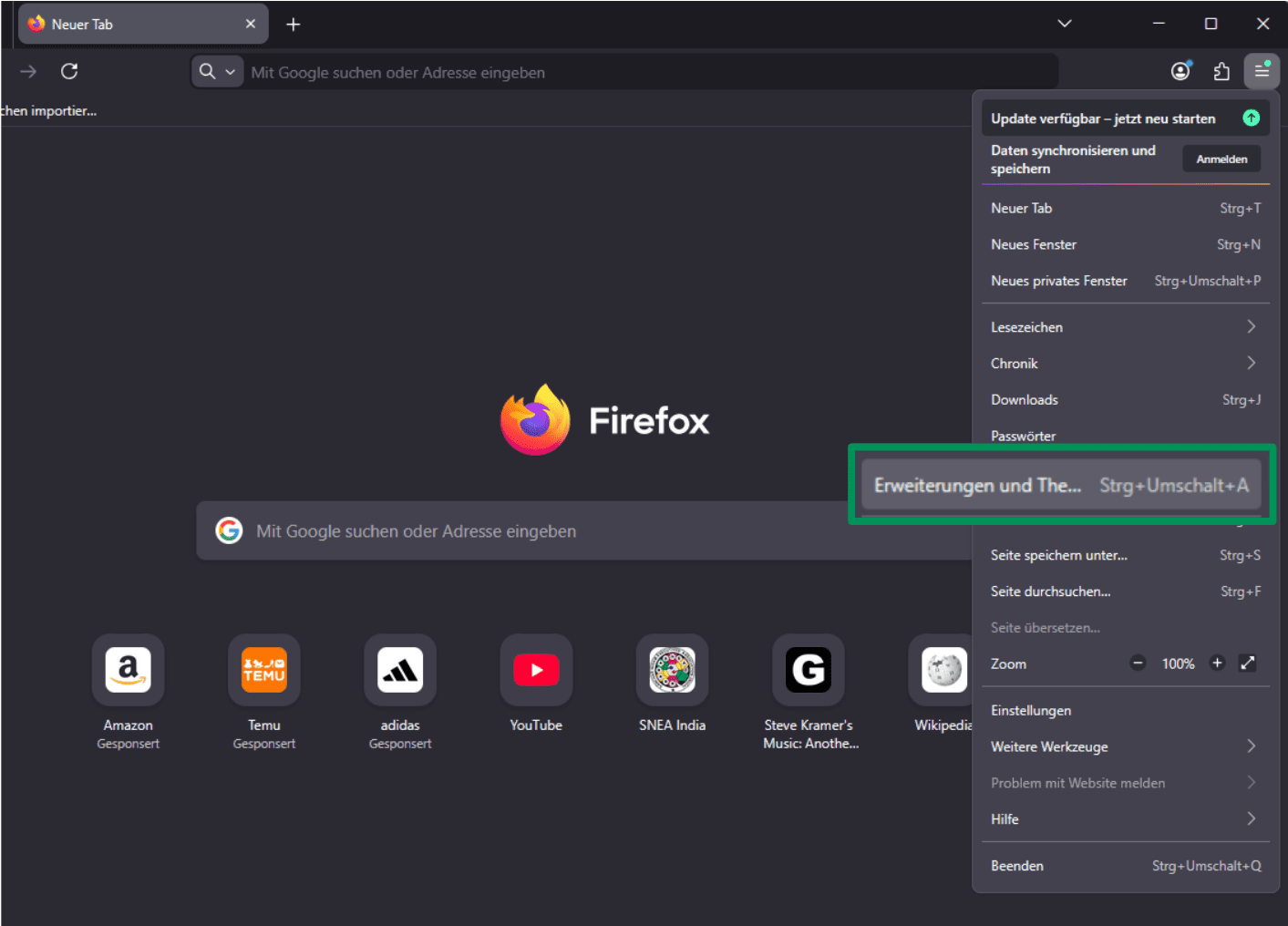Image resolution: width=1288 pixels, height=926 pixels.
Task: Decrease zoom with the minus control
Action: [1138, 664]
